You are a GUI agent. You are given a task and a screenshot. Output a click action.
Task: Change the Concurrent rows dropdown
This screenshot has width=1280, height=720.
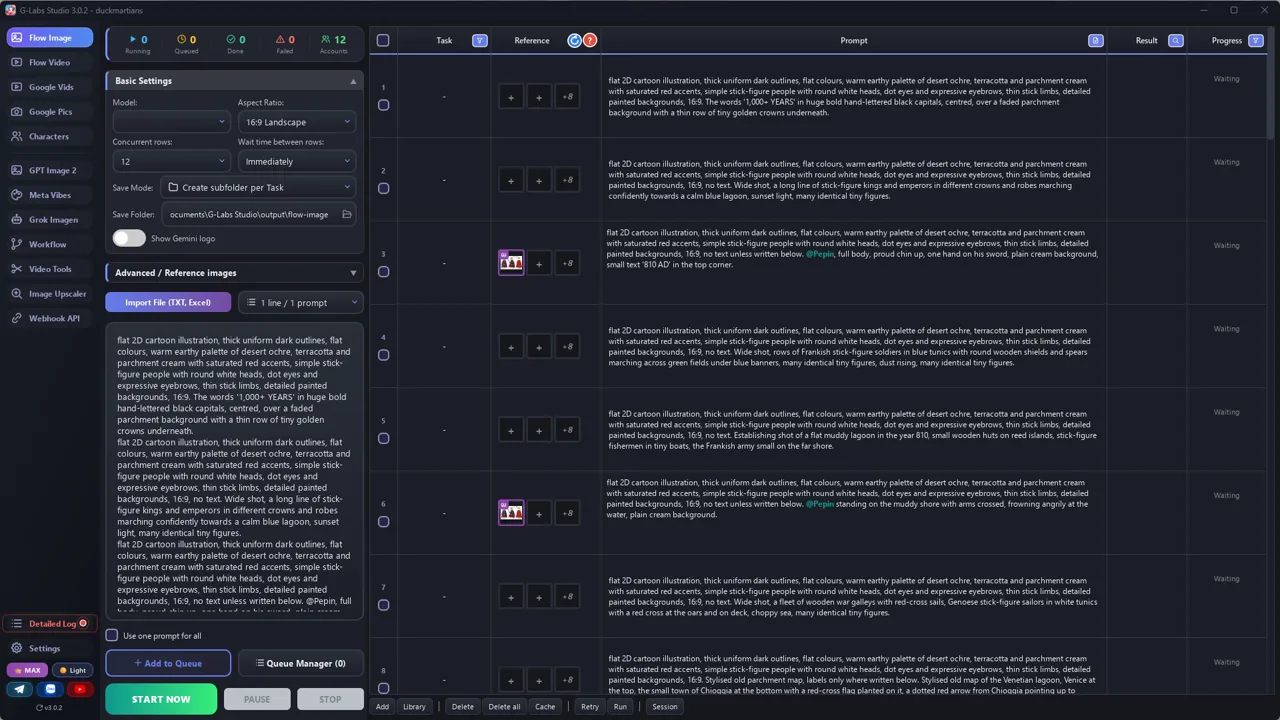[x=171, y=161]
